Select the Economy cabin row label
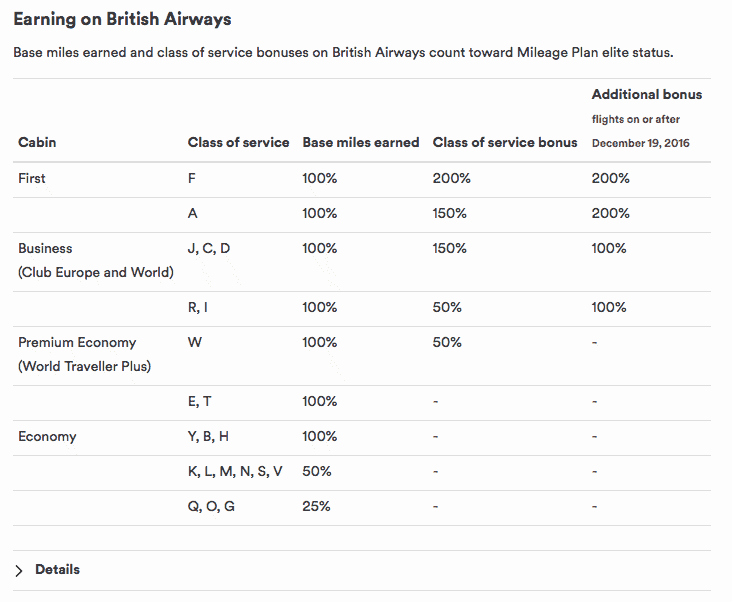Viewport: 732px width, 602px height. pos(47,436)
